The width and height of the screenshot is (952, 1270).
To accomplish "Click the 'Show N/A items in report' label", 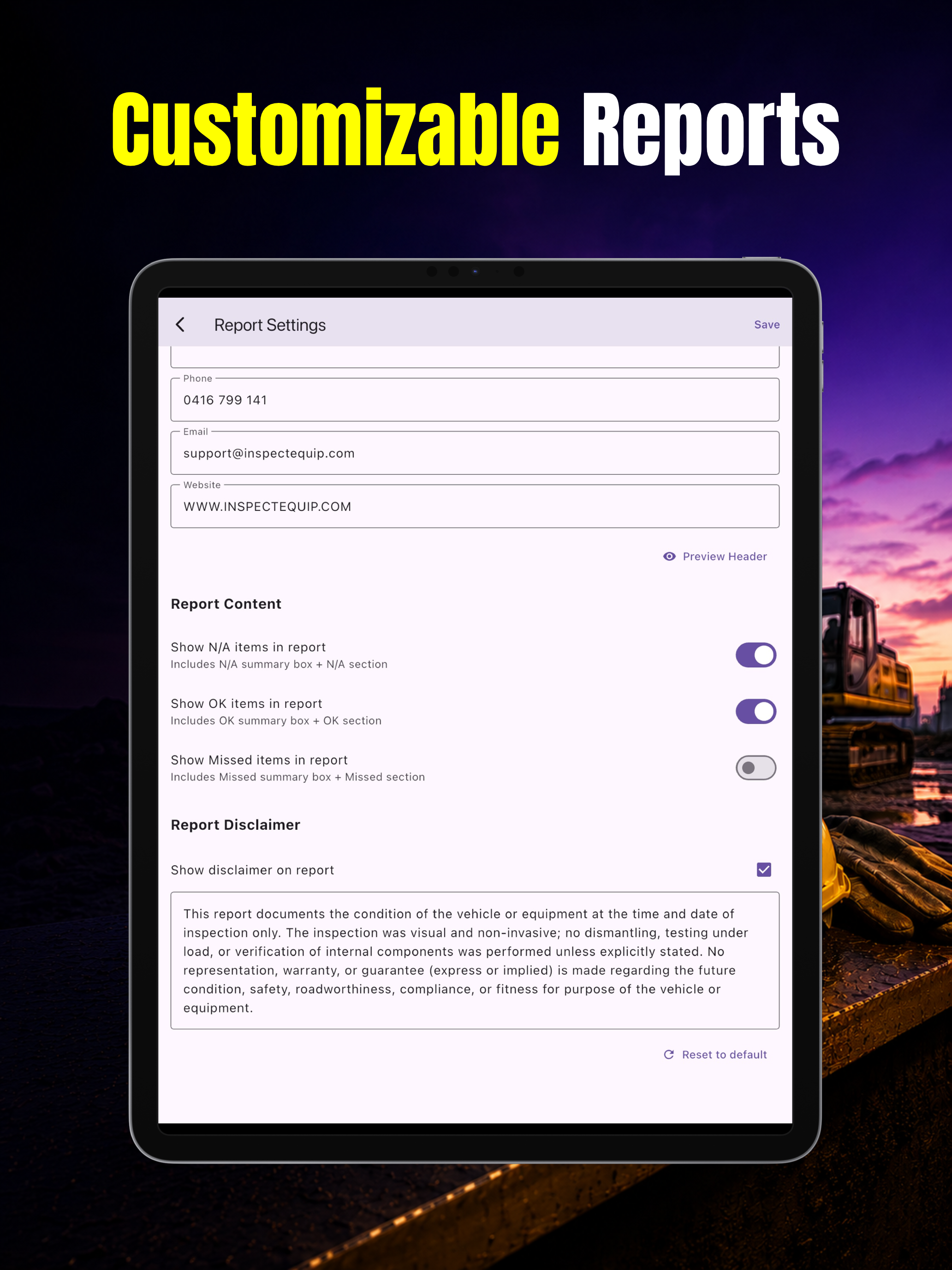I will pos(248,647).
